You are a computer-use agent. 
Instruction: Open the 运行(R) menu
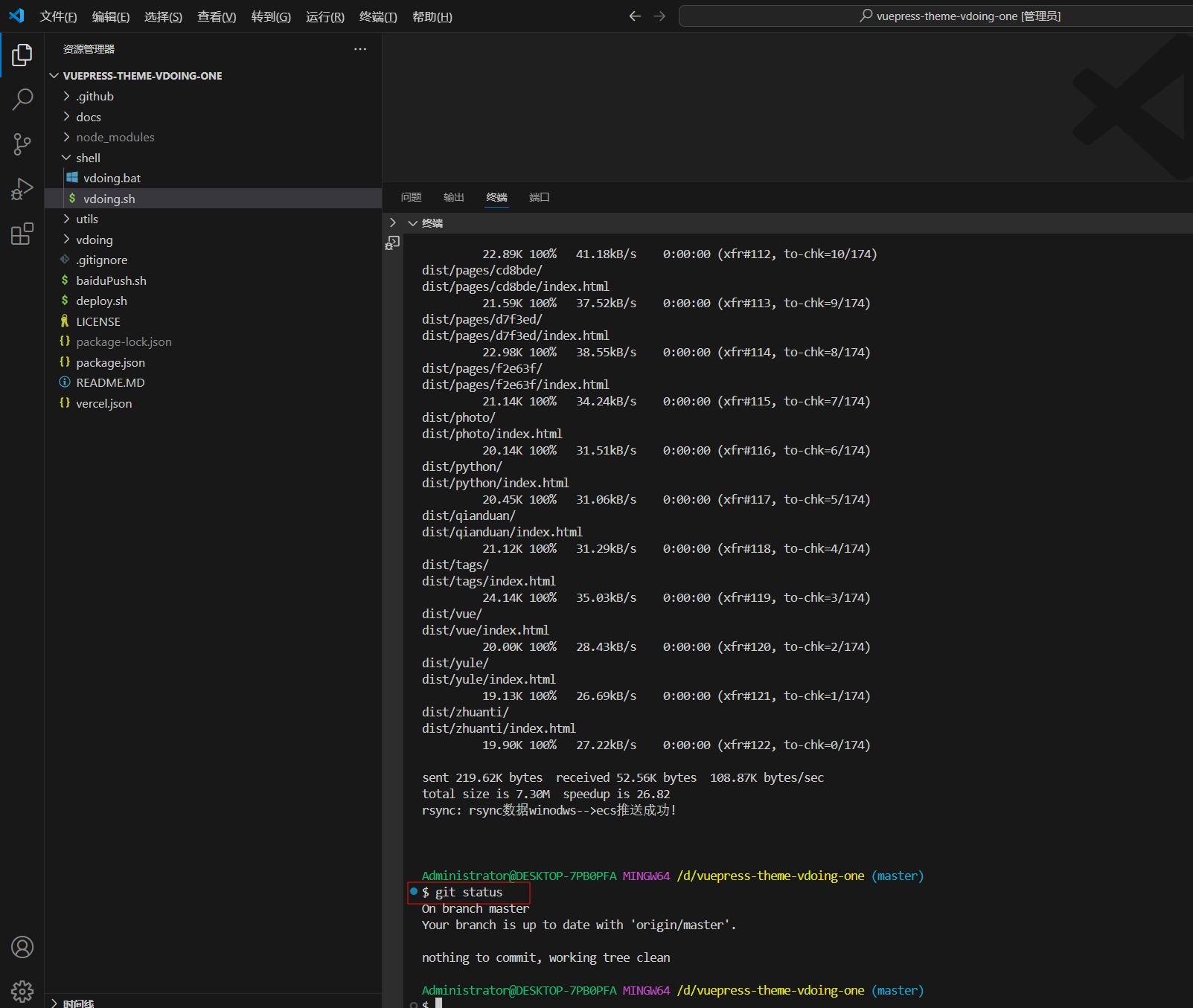tap(325, 16)
